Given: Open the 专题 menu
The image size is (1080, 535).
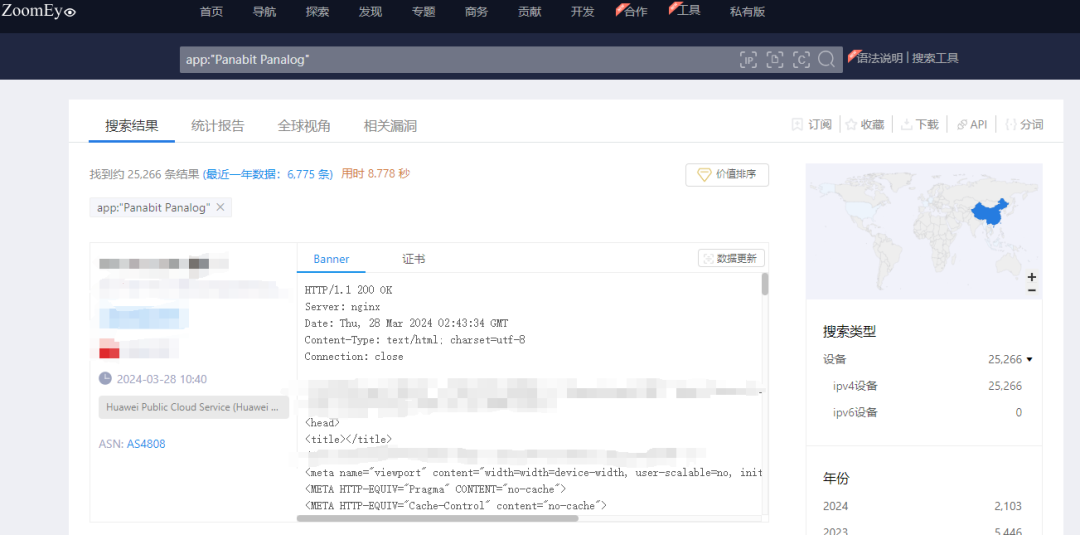Looking at the screenshot, I should (x=424, y=12).
